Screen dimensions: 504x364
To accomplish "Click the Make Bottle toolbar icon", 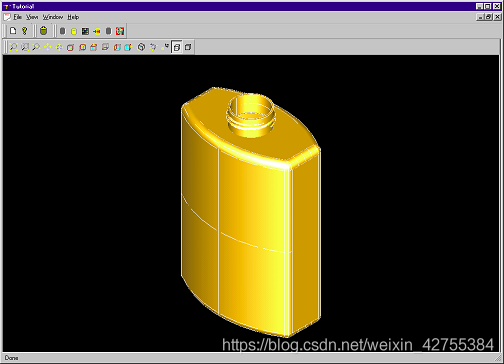I will pyautogui.click(x=43, y=31).
